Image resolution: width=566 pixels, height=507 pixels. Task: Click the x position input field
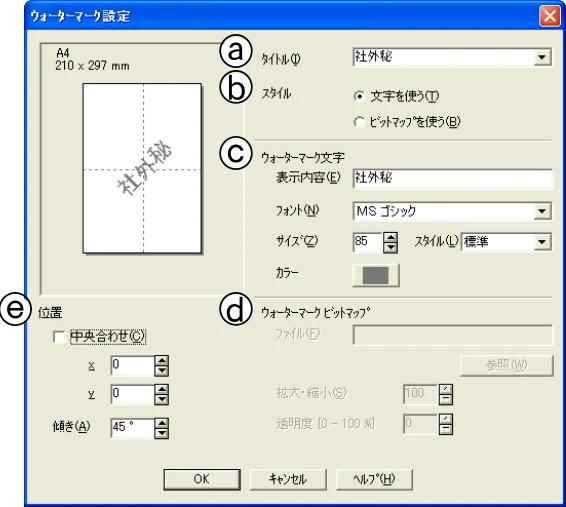132,366
